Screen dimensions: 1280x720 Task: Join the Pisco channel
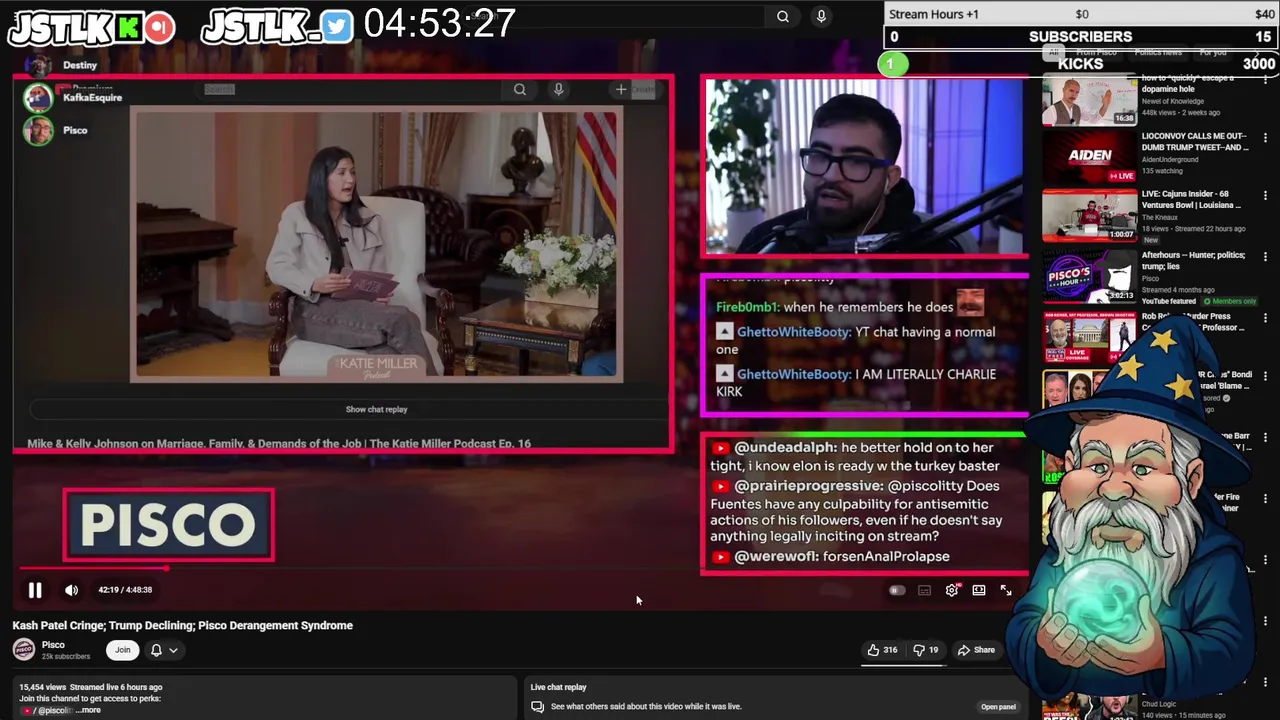(x=122, y=650)
